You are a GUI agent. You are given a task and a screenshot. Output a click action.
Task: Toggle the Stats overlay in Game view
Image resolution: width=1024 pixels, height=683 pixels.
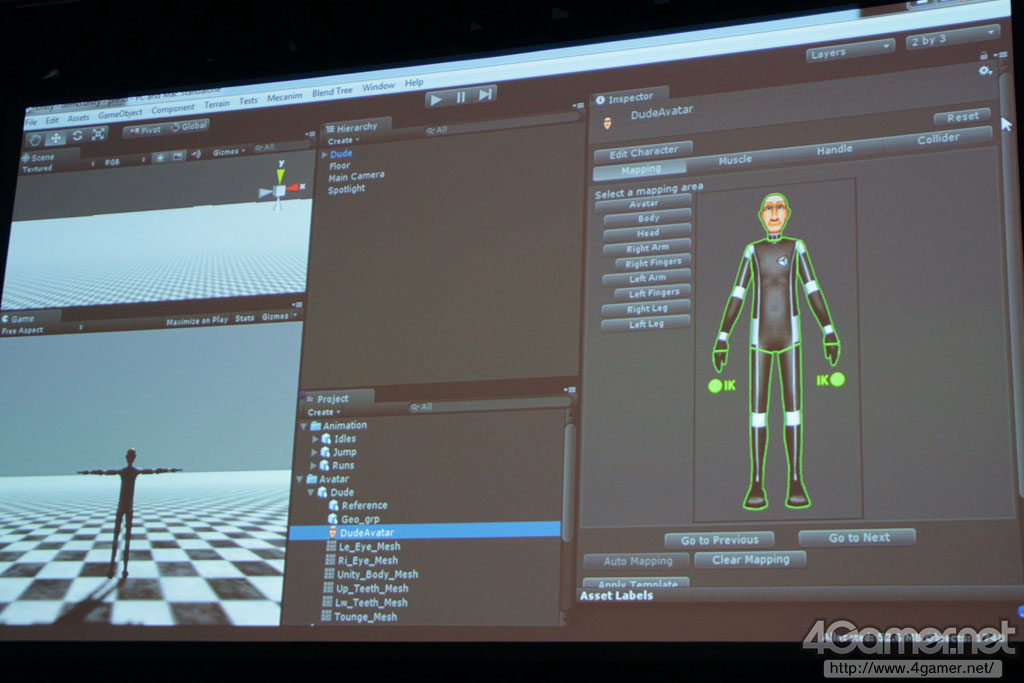coord(245,318)
